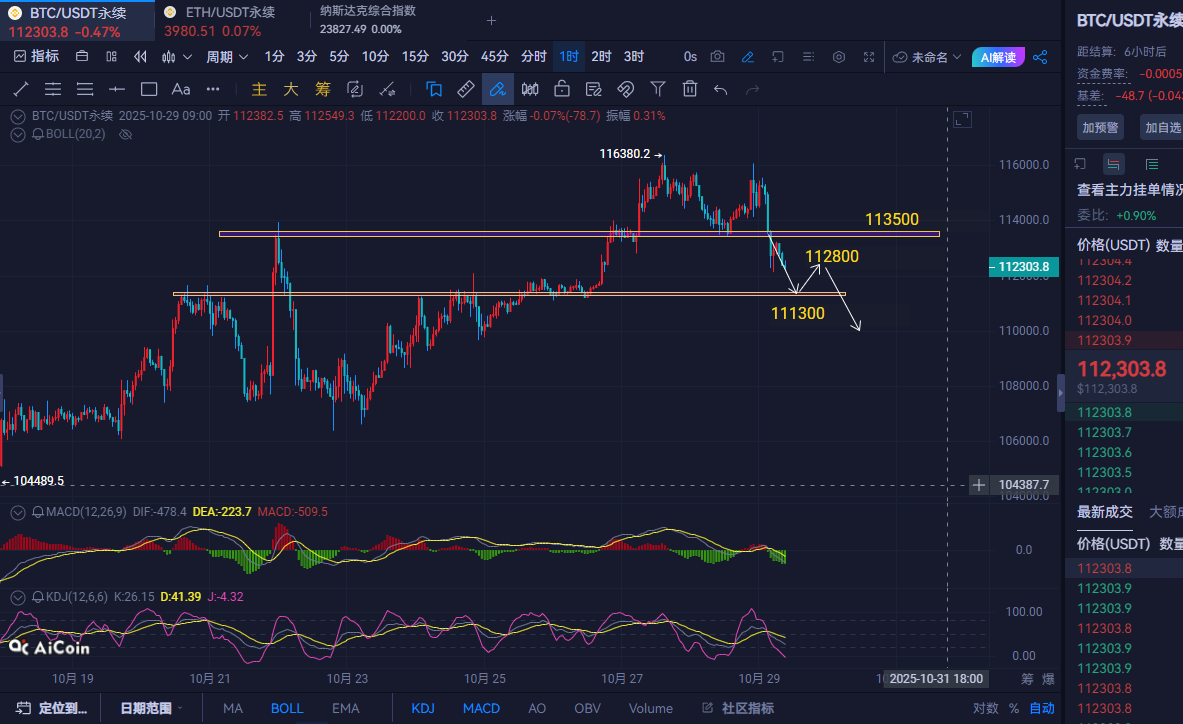Select the ruler measurement tool
This screenshot has height=724, width=1183.
(465, 89)
